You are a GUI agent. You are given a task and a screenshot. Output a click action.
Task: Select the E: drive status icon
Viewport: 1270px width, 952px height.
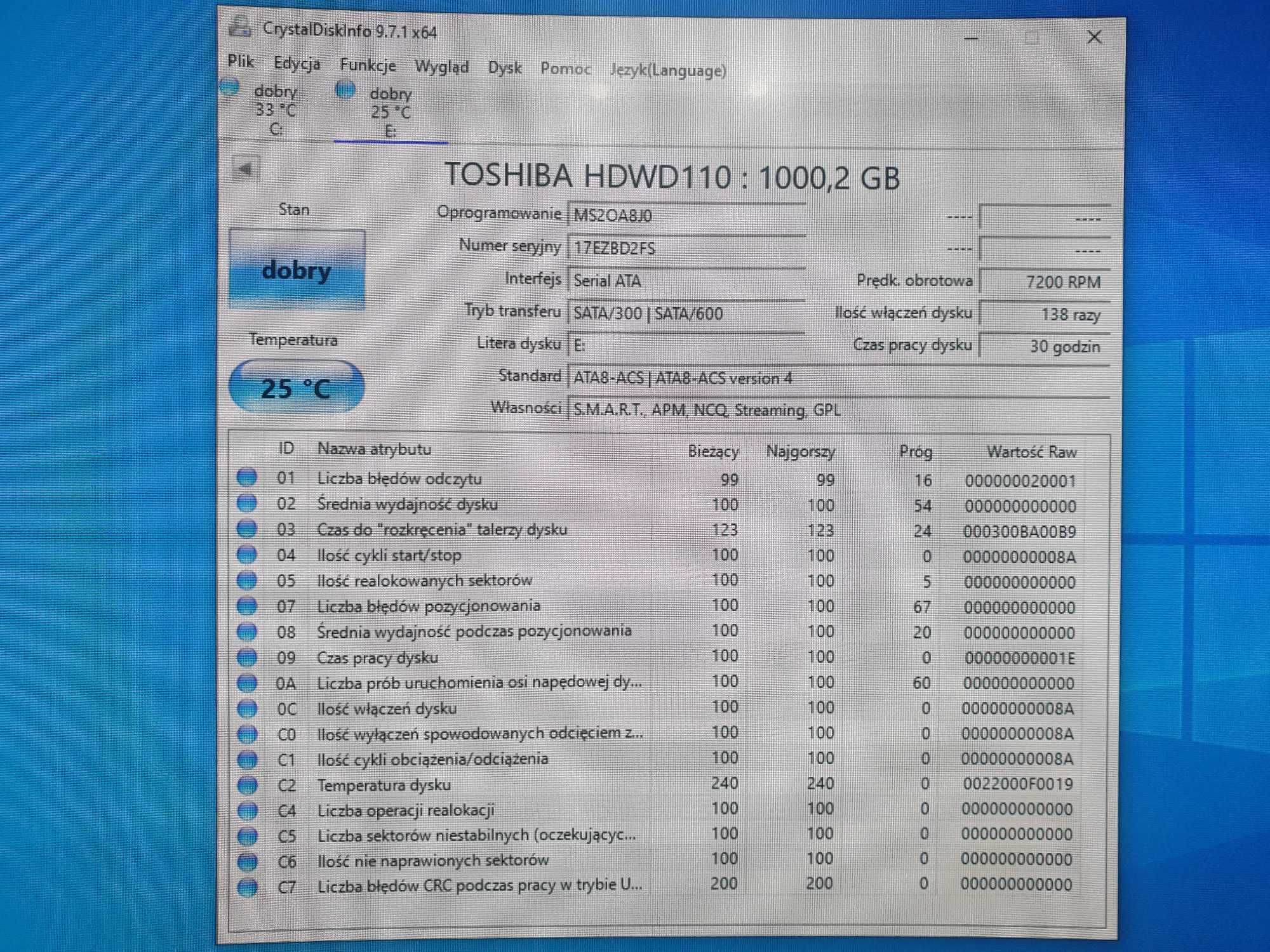point(345,89)
